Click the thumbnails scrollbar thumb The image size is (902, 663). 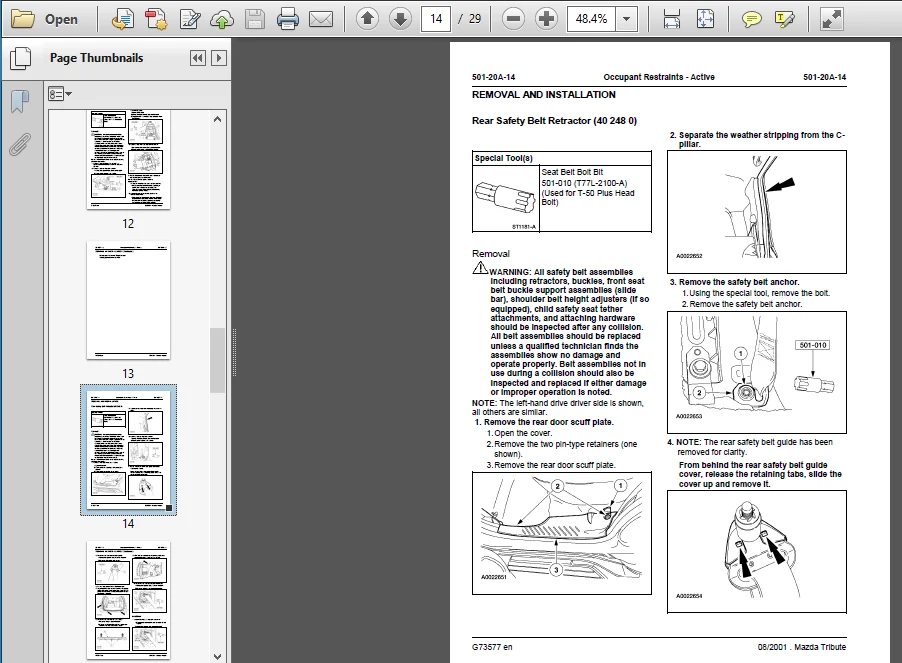click(x=217, y=360)
